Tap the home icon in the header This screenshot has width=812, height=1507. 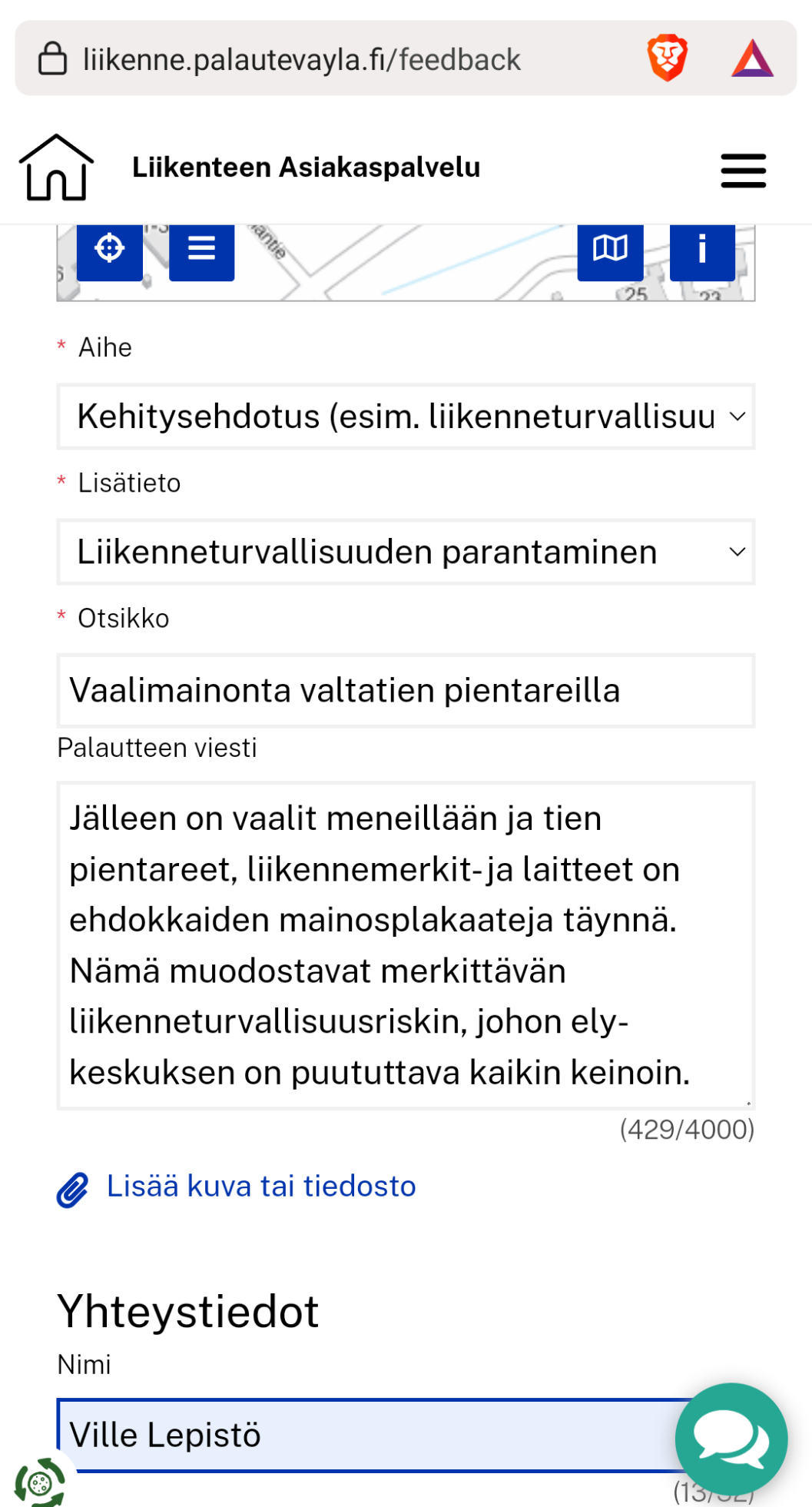pyautogui.click(x=56, y=168)
